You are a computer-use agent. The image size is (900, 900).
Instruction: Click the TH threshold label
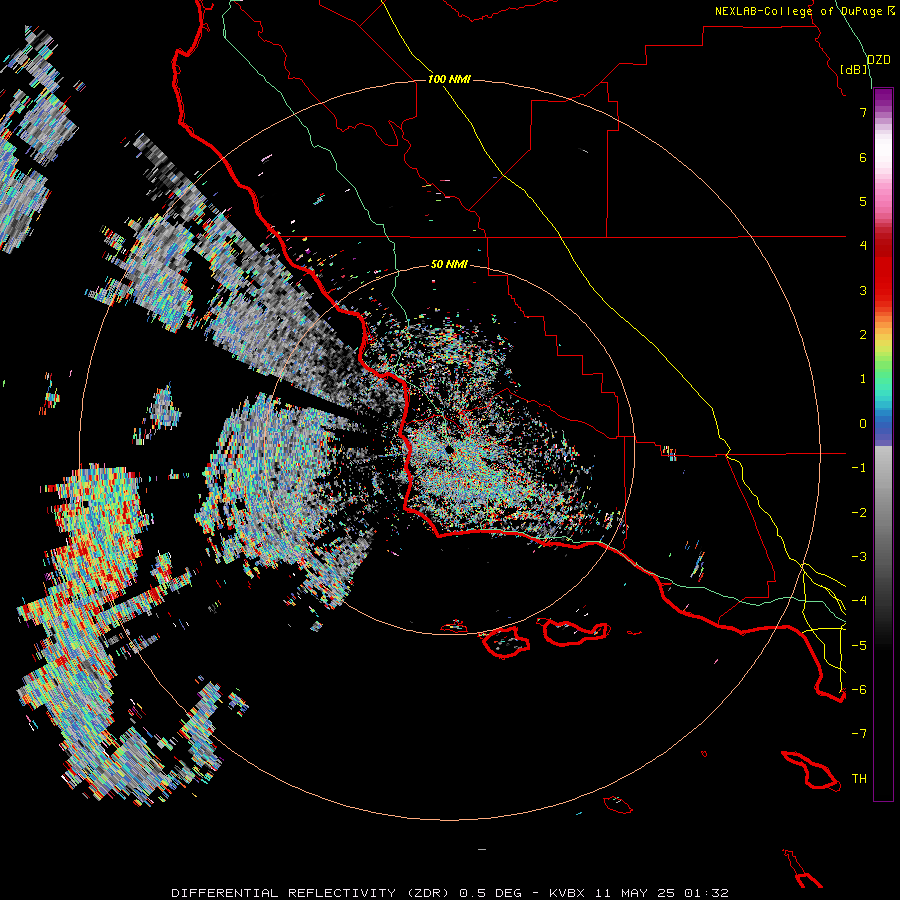point(859,779)
